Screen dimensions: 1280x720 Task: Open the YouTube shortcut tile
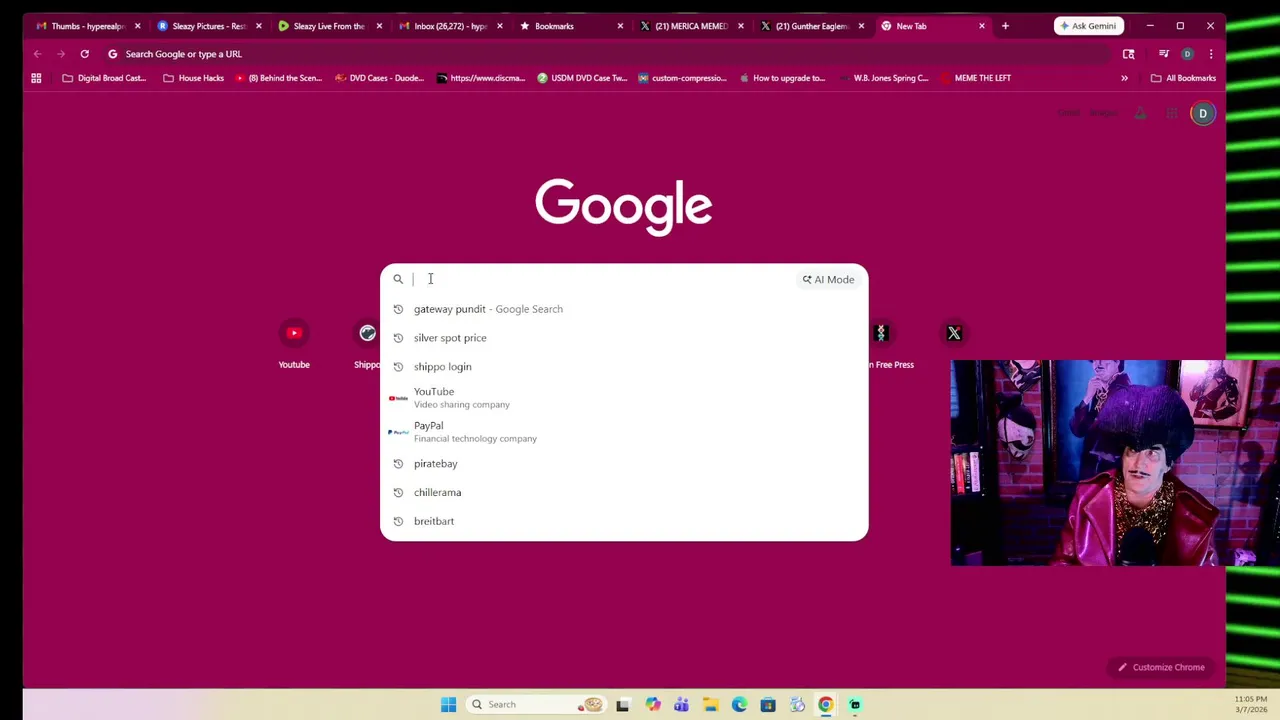point(294,345)
